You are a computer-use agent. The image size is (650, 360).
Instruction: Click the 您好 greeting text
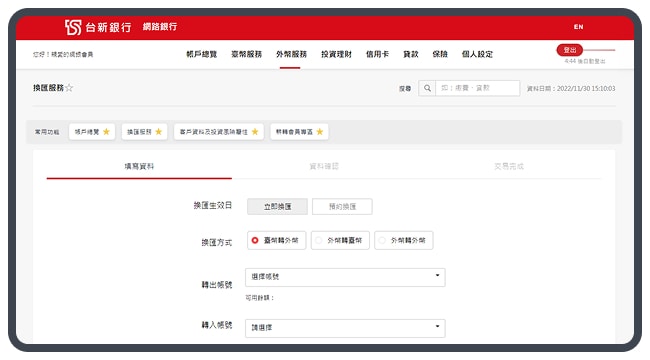pyautogui.click(x=63, y=55)
